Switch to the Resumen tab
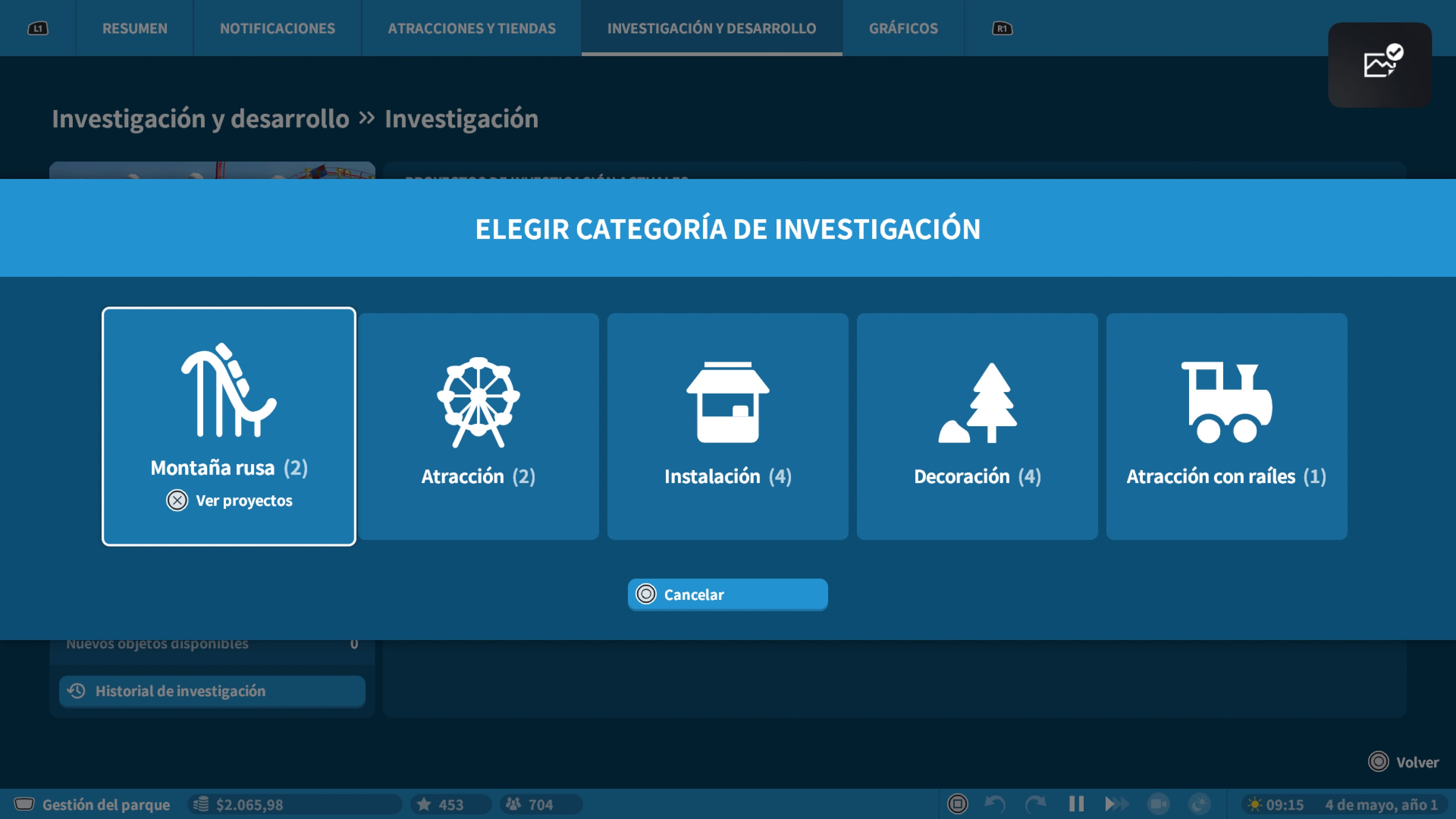The image size is (1456, 819). [135, 28]
